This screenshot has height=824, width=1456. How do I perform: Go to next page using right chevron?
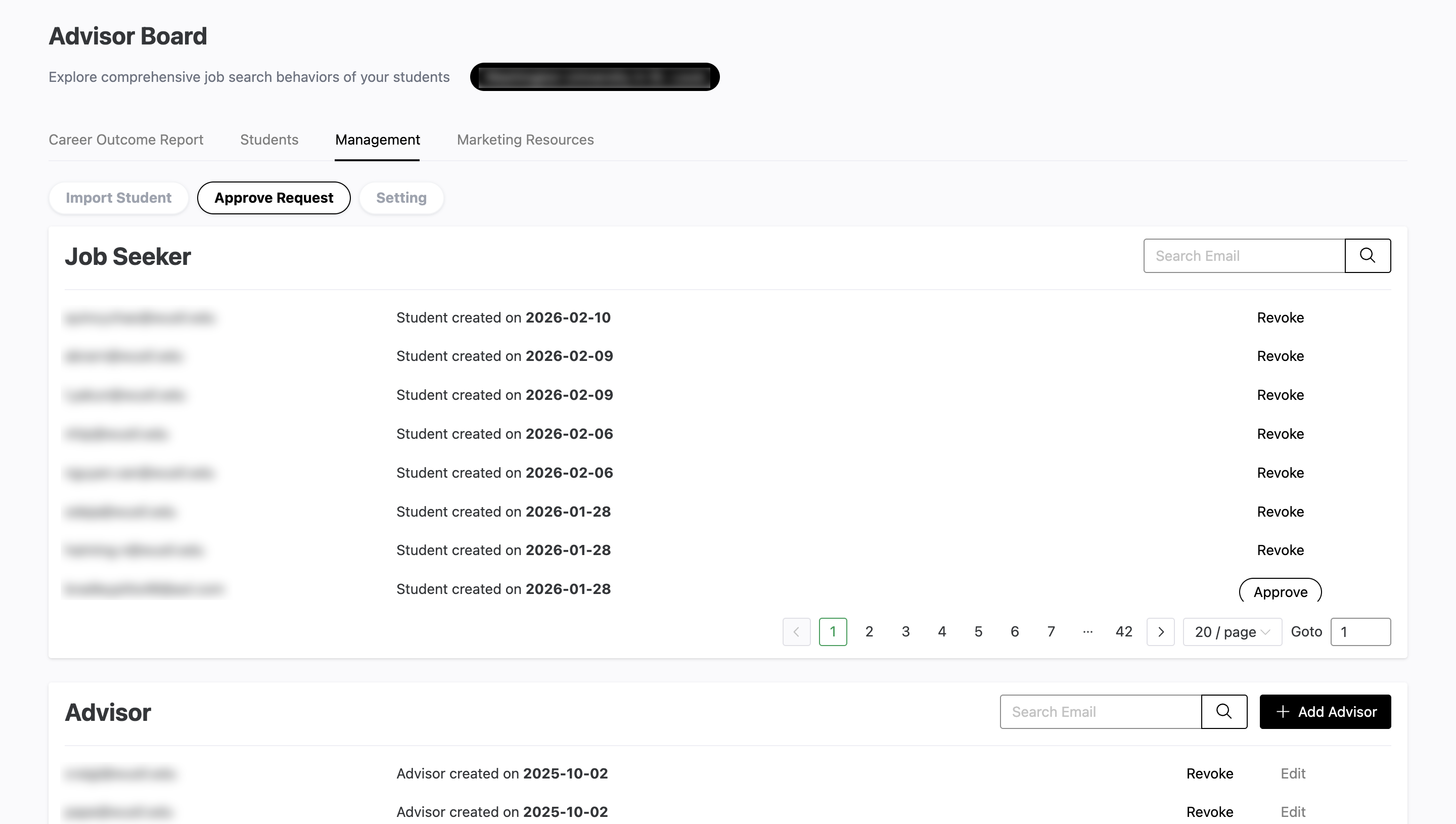1161,631
